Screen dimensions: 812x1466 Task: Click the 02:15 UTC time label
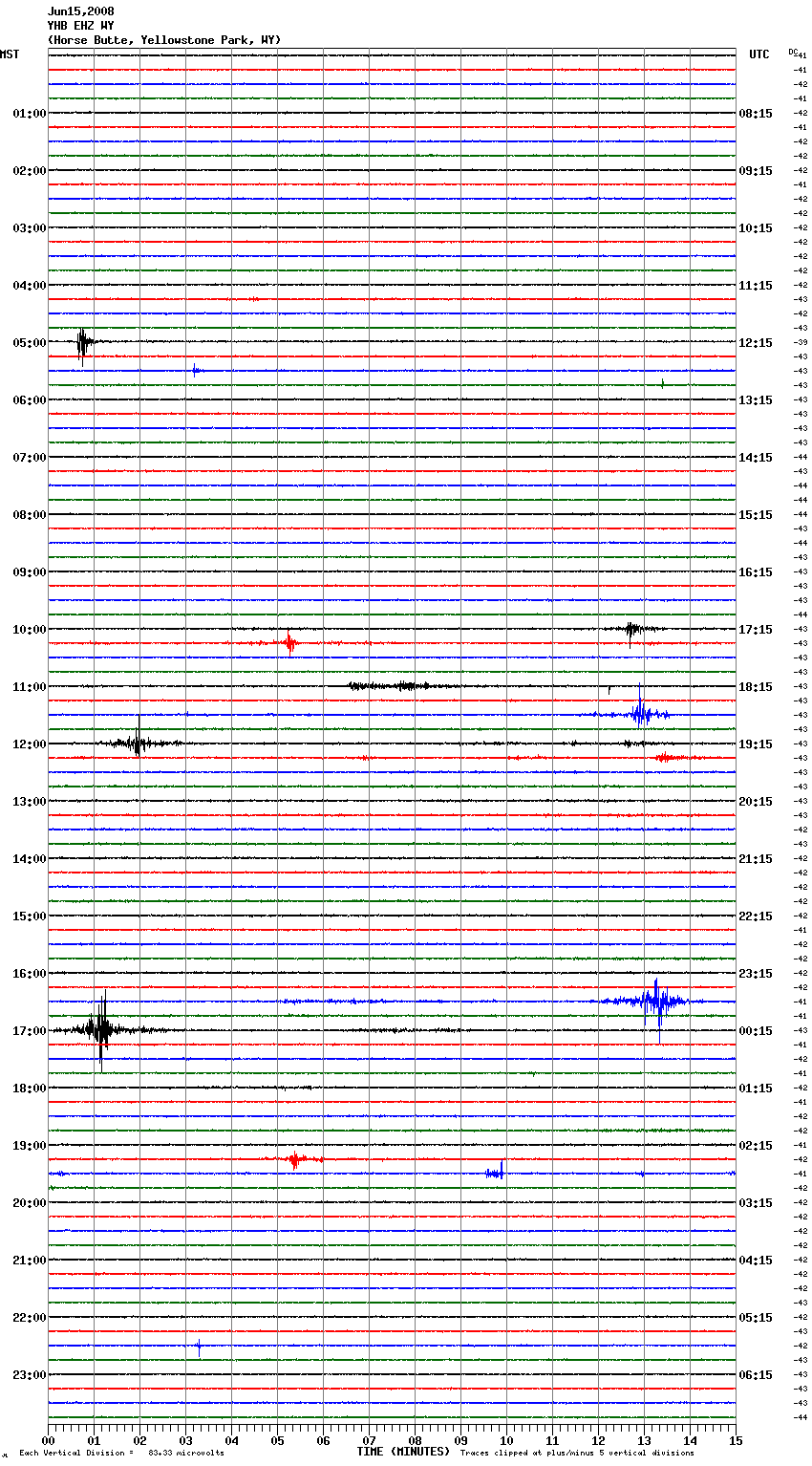(756, 1146)
